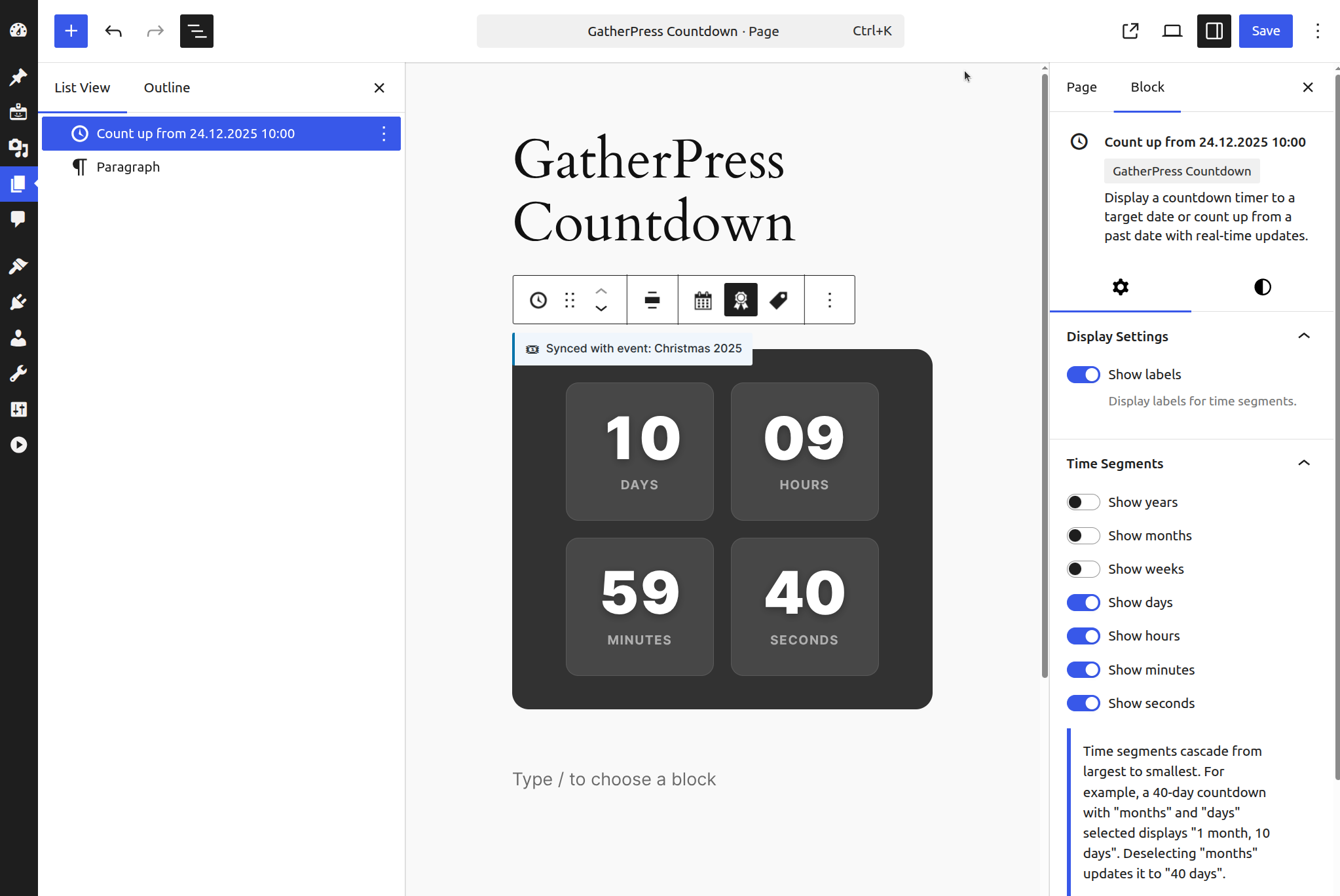
Task: Select the Paragraph item in List View
Action: click(x=128, y=166)
